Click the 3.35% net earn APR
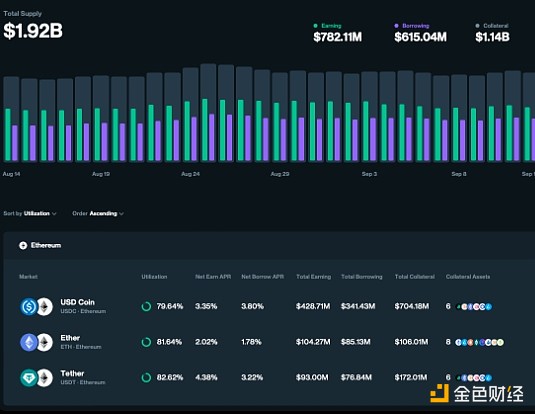Image resolution: width=535 pixels, height=414 pixels. (206, 306)
